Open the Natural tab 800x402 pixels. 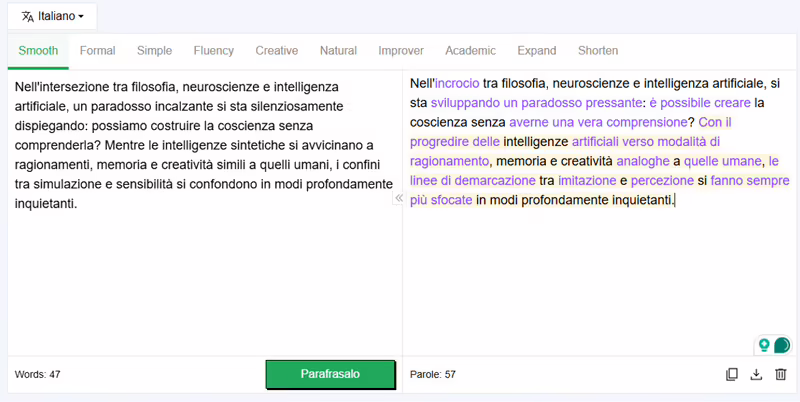point(338,51)
